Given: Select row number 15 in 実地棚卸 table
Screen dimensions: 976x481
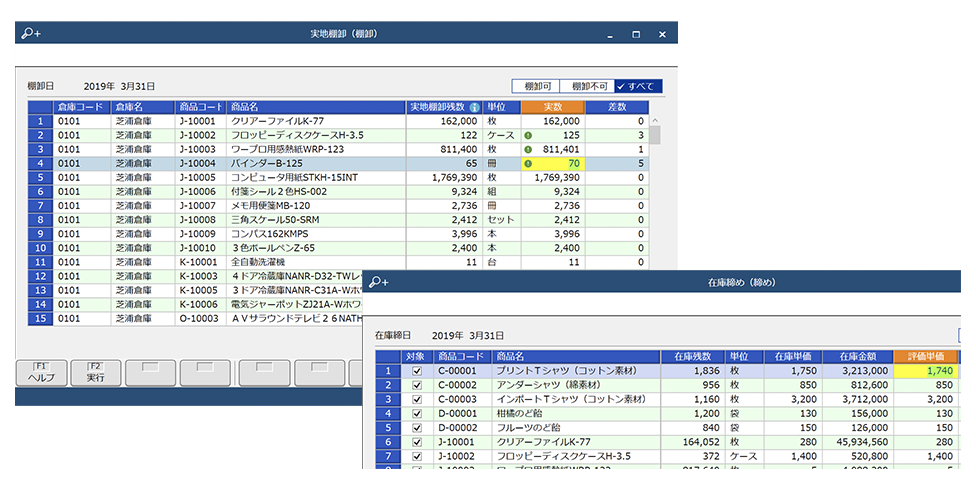Looking at the screenshot, I should point(40,319).
